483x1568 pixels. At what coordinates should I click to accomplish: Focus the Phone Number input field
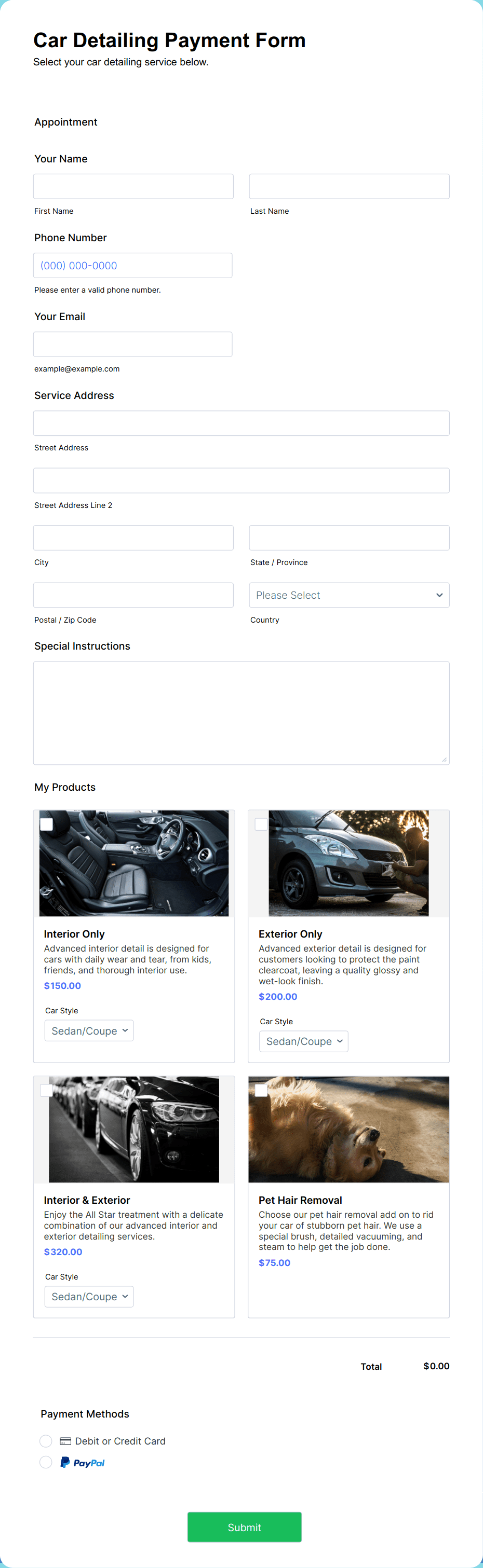click(x=133, y=265)
